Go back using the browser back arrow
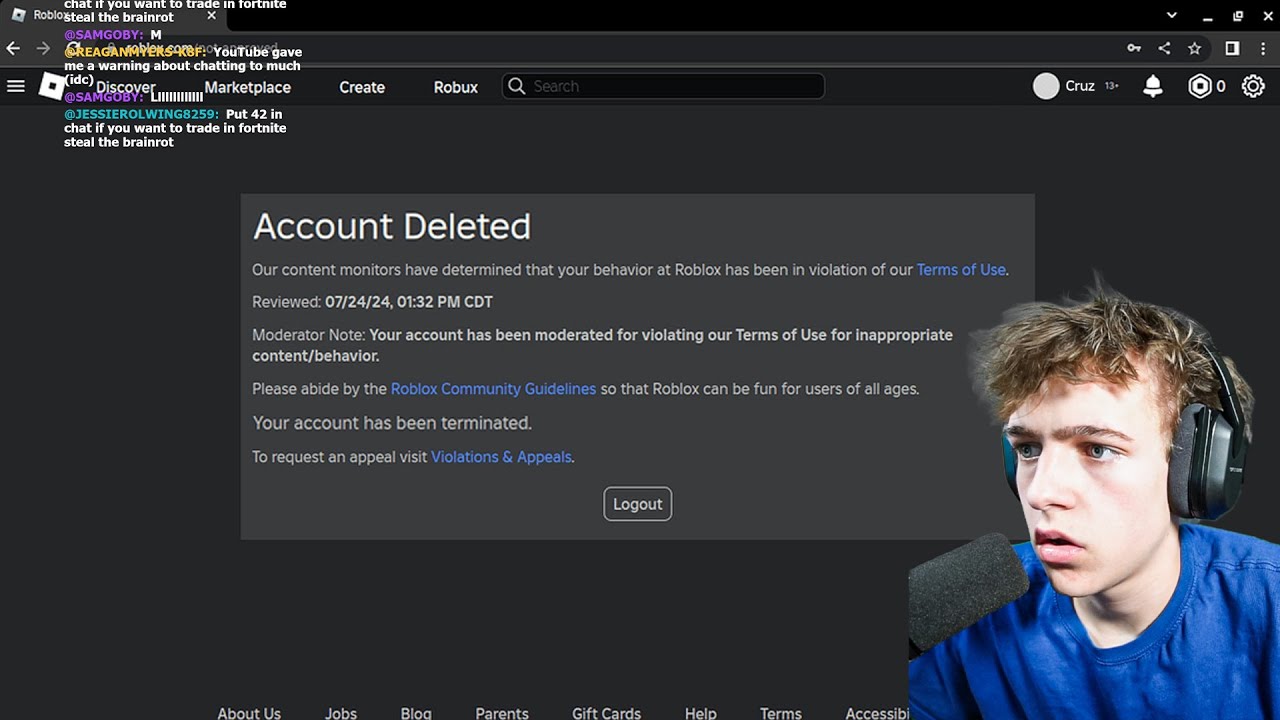Viewport: 1280px width, 720px height. pos(13,48)
